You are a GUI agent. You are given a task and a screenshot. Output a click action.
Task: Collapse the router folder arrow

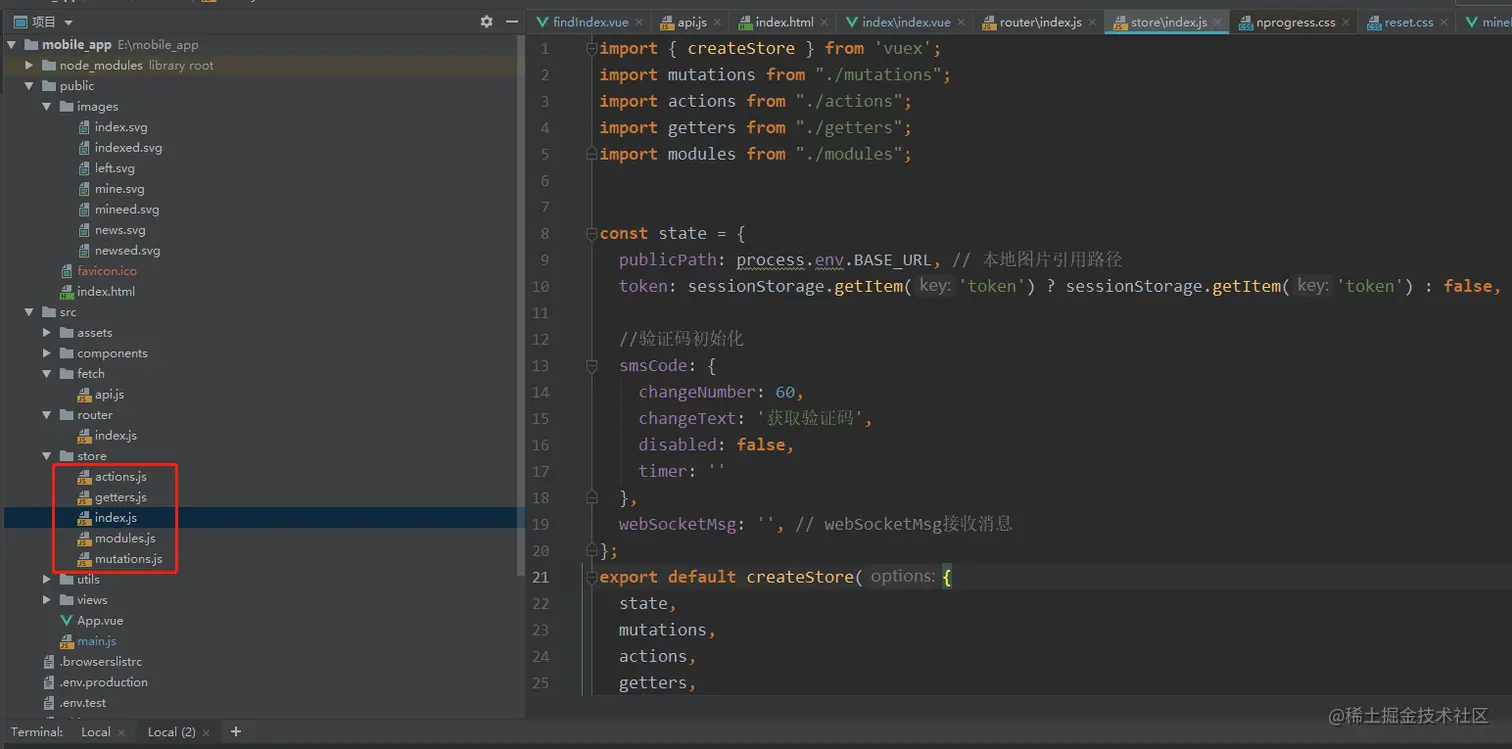pyautogui.click(x=47, y=415)
